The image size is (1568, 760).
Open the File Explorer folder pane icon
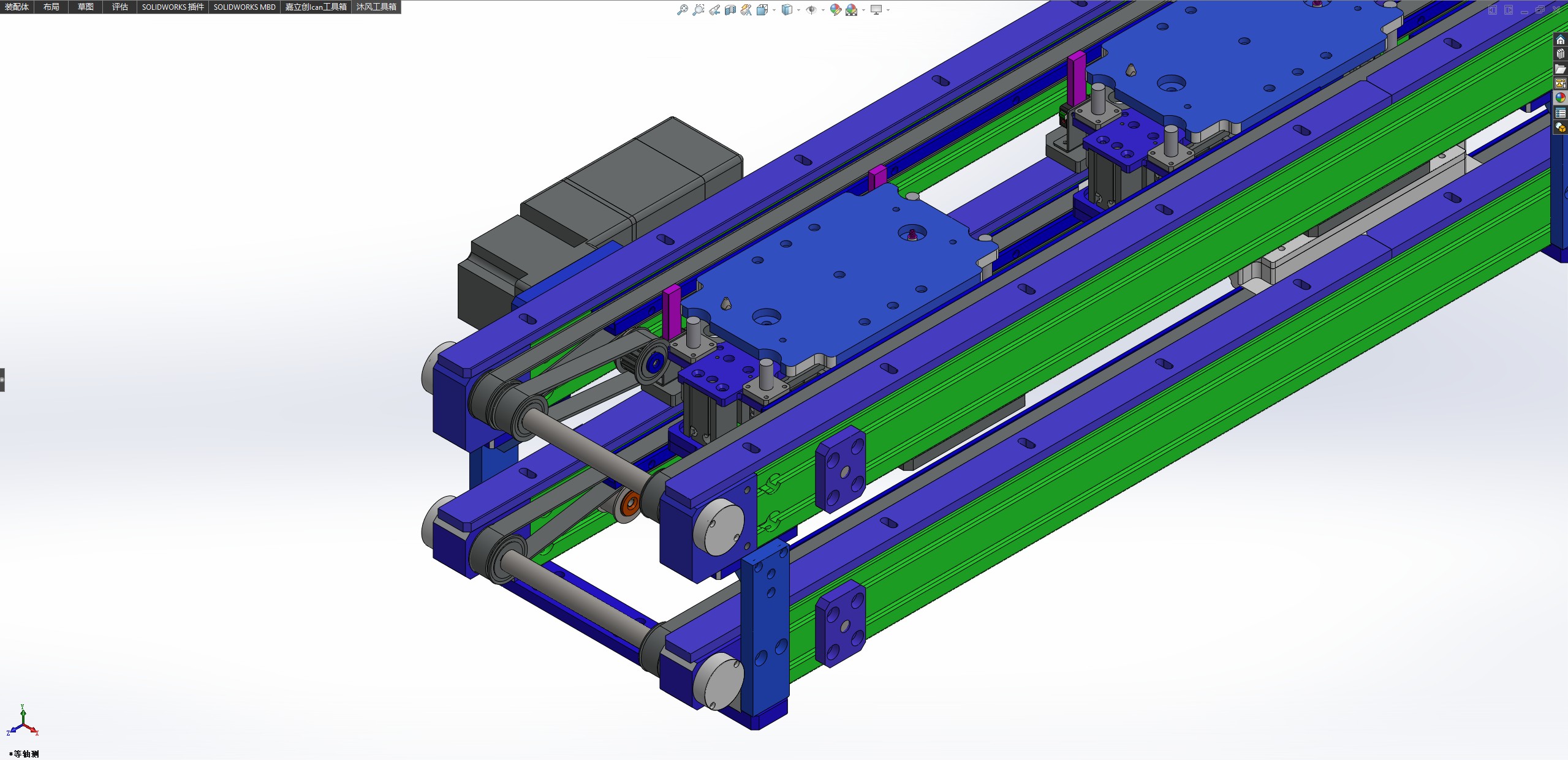point(1560,69)
